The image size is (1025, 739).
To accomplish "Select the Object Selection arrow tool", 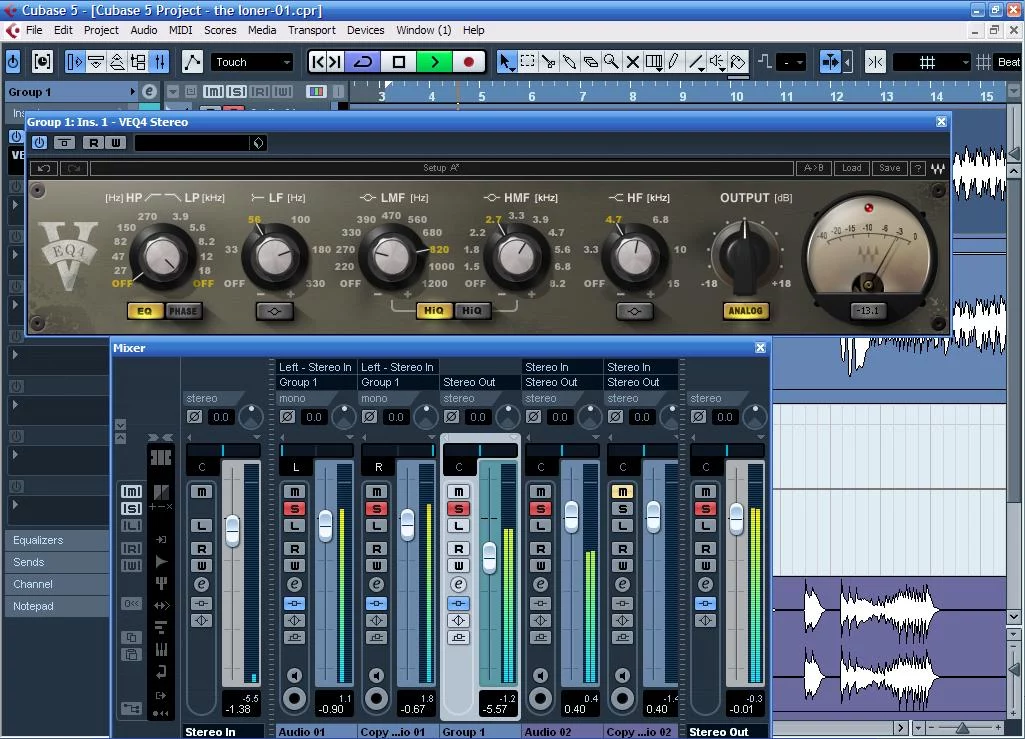I will 506,62.
